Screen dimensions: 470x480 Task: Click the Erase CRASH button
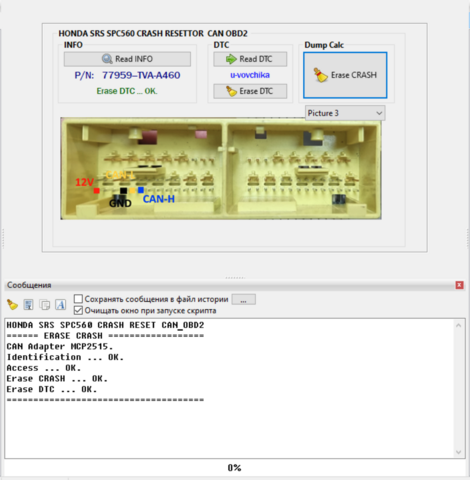coord(345,75)
